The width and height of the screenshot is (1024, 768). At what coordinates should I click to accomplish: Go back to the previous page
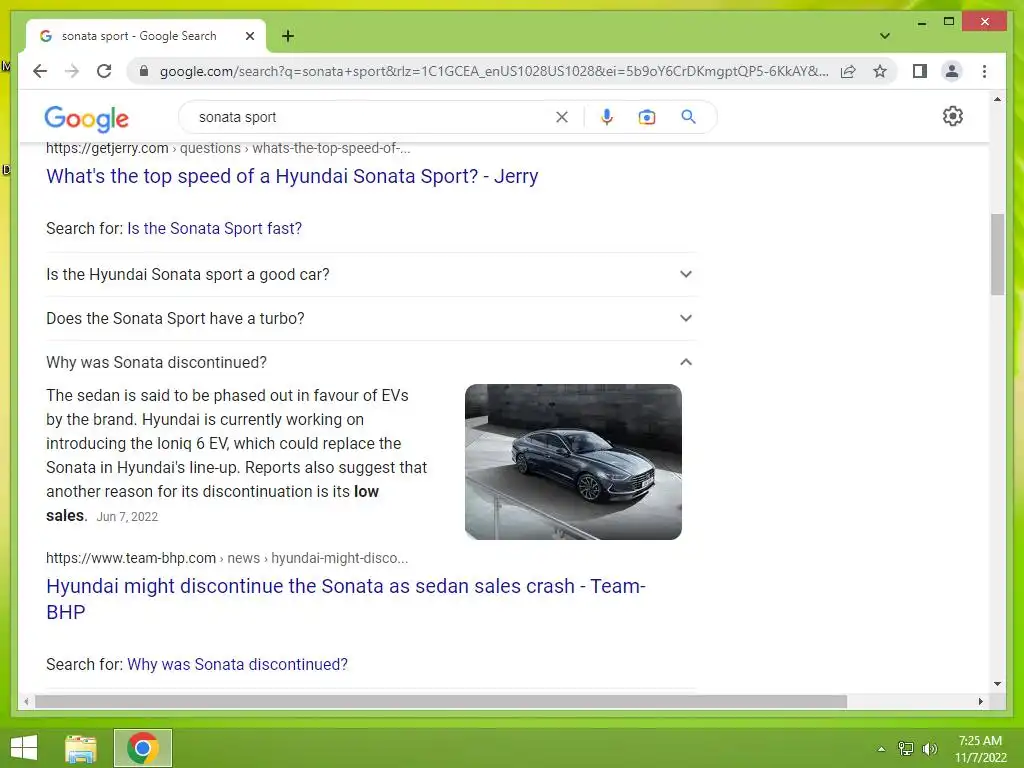pos(40,71)
